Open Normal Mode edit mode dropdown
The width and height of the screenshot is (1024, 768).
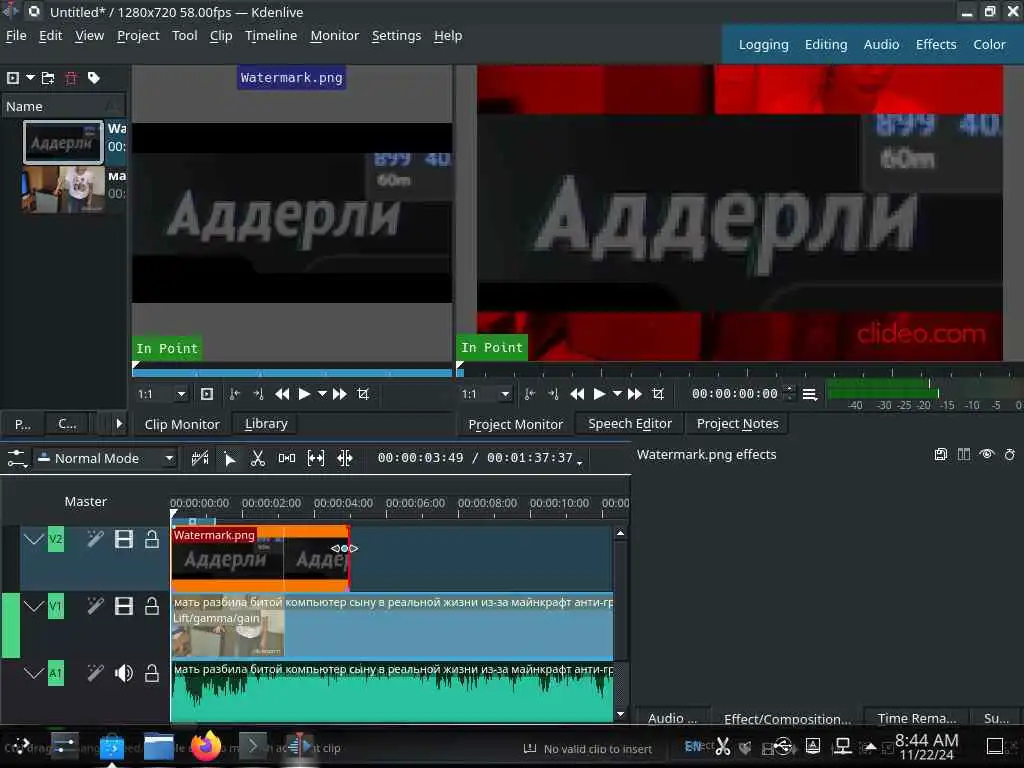coord(106,458)
